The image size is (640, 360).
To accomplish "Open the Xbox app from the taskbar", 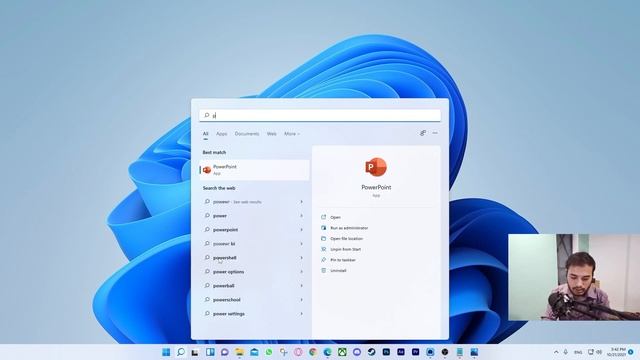I will [342, 352].
